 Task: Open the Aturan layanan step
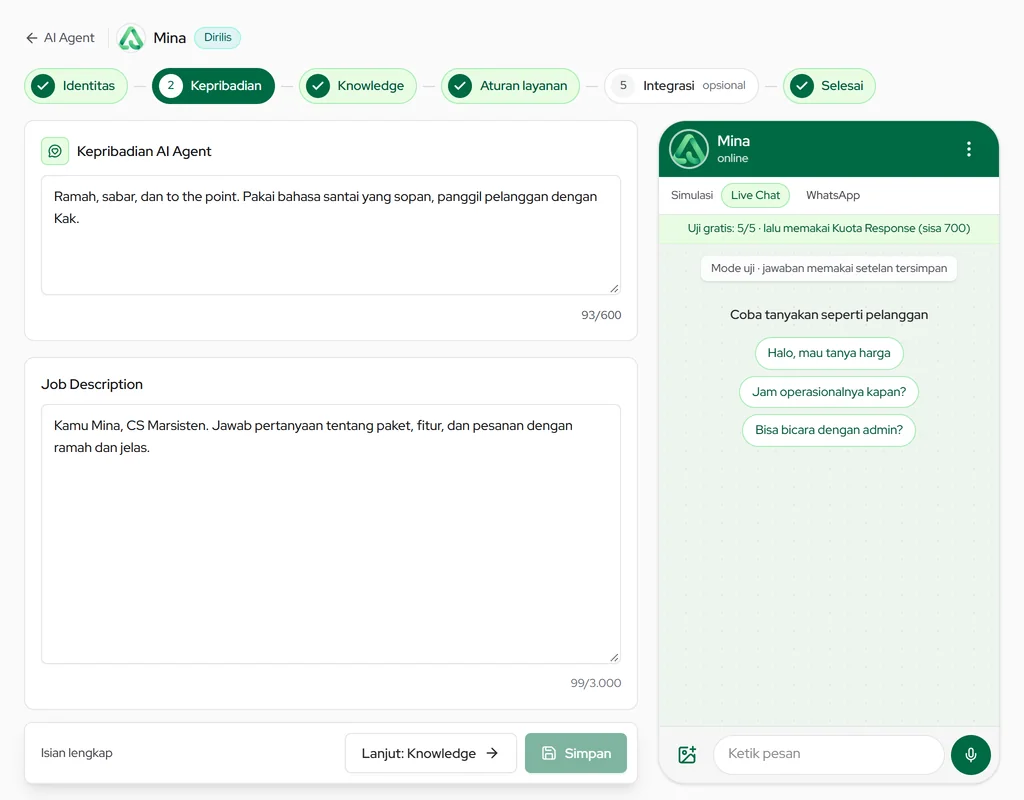point(510,86)
